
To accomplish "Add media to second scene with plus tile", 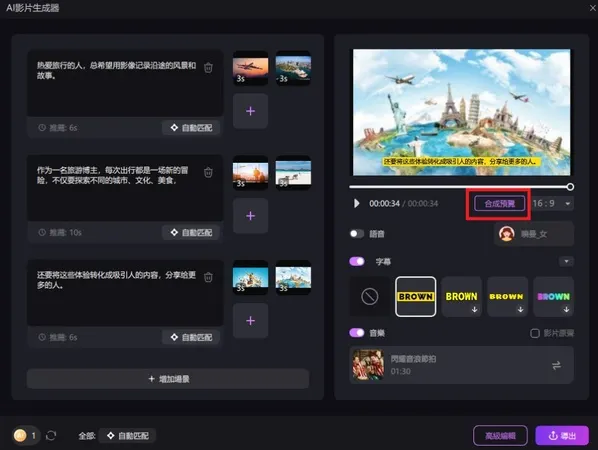I will coord(250,216).
